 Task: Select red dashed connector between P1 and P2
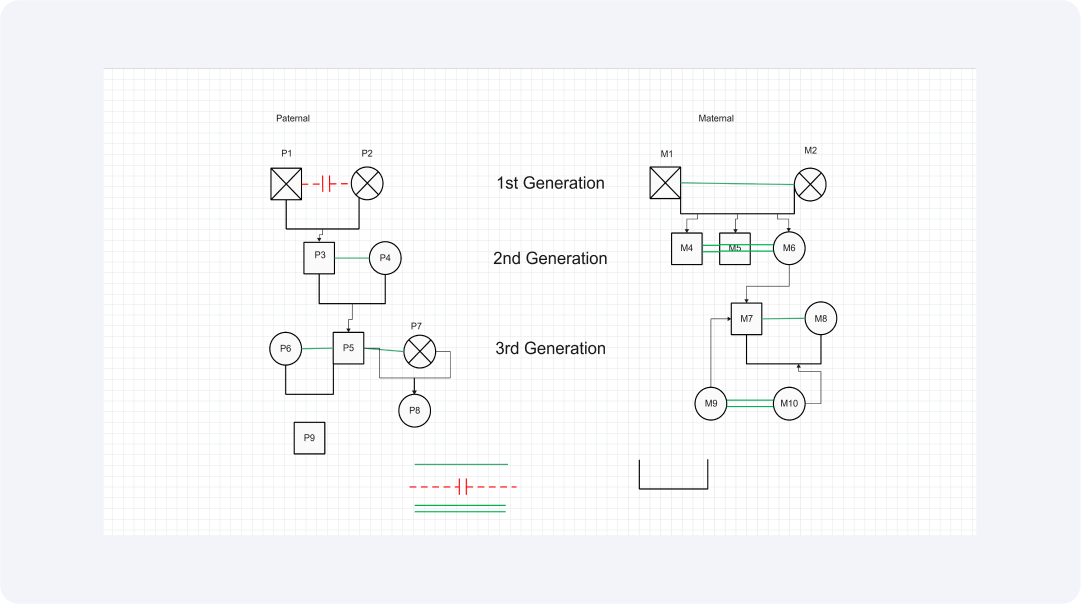pos(326,184)
